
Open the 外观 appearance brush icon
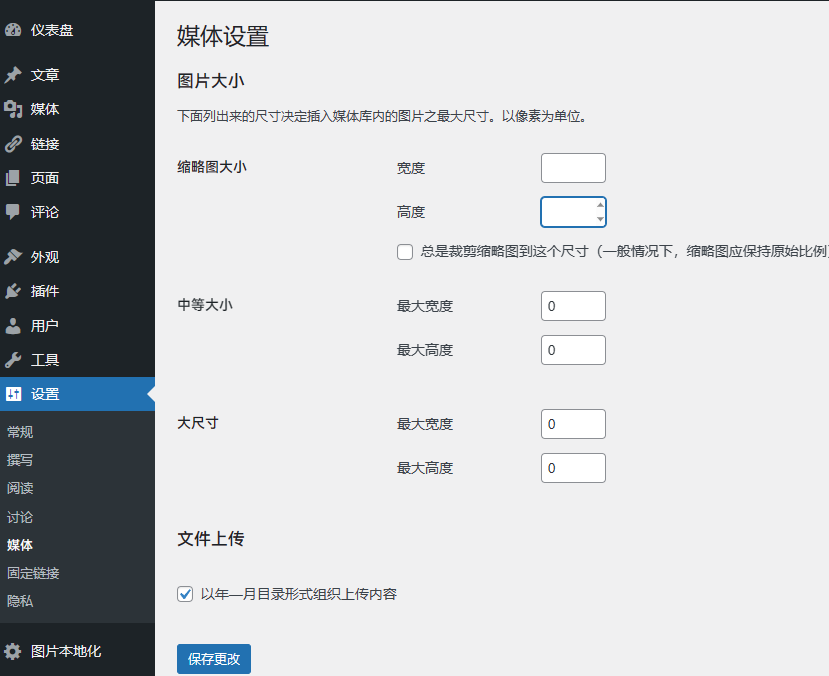click(14, 256)
